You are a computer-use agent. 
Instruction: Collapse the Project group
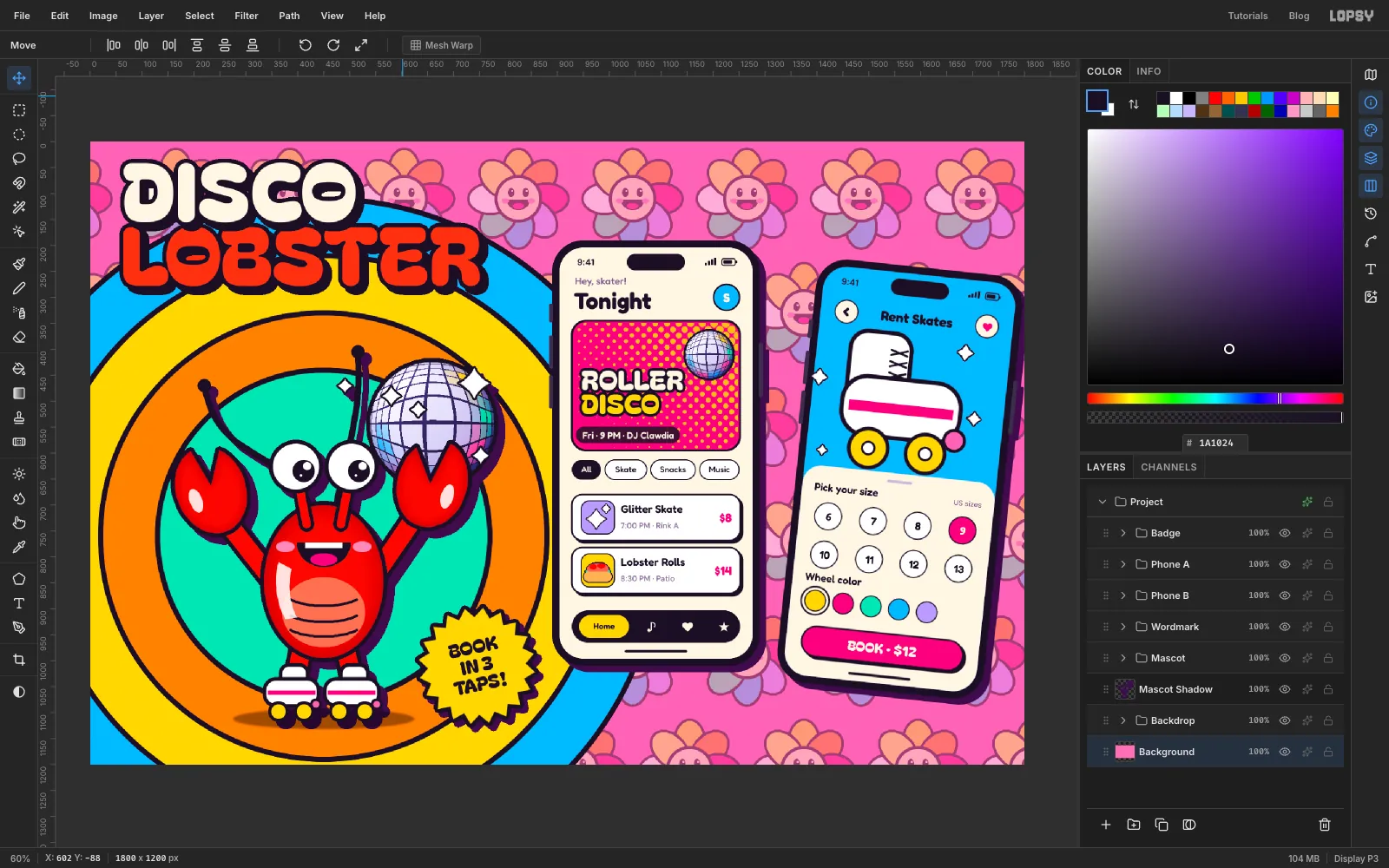point(1103,502)
